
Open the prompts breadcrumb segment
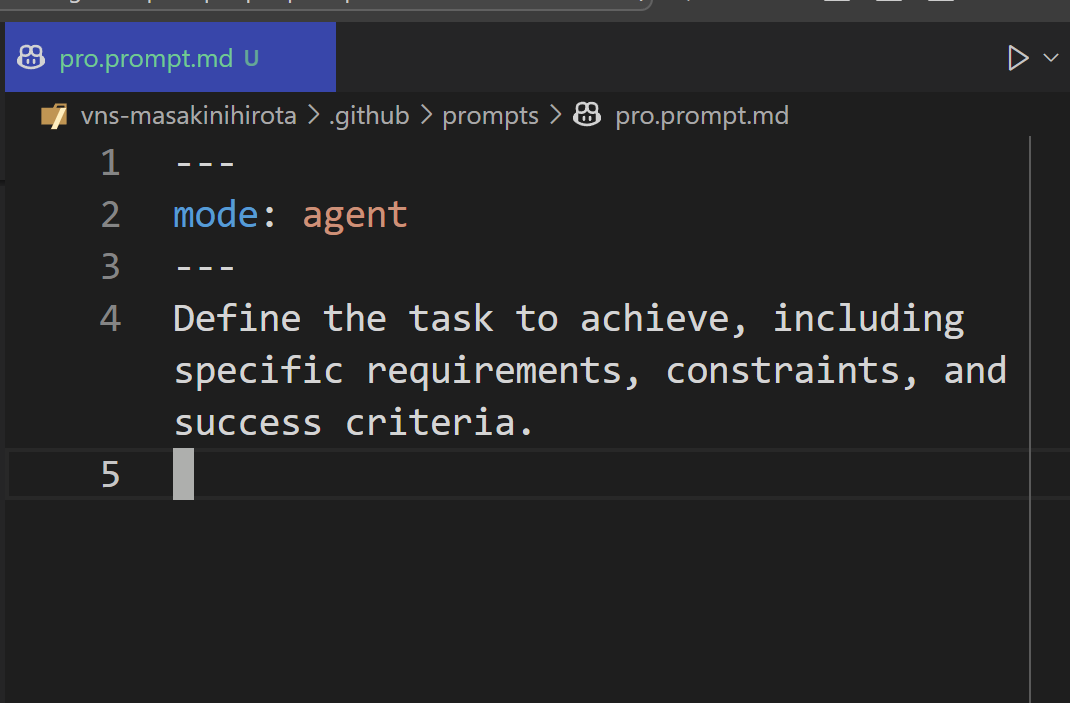[490, 116]
